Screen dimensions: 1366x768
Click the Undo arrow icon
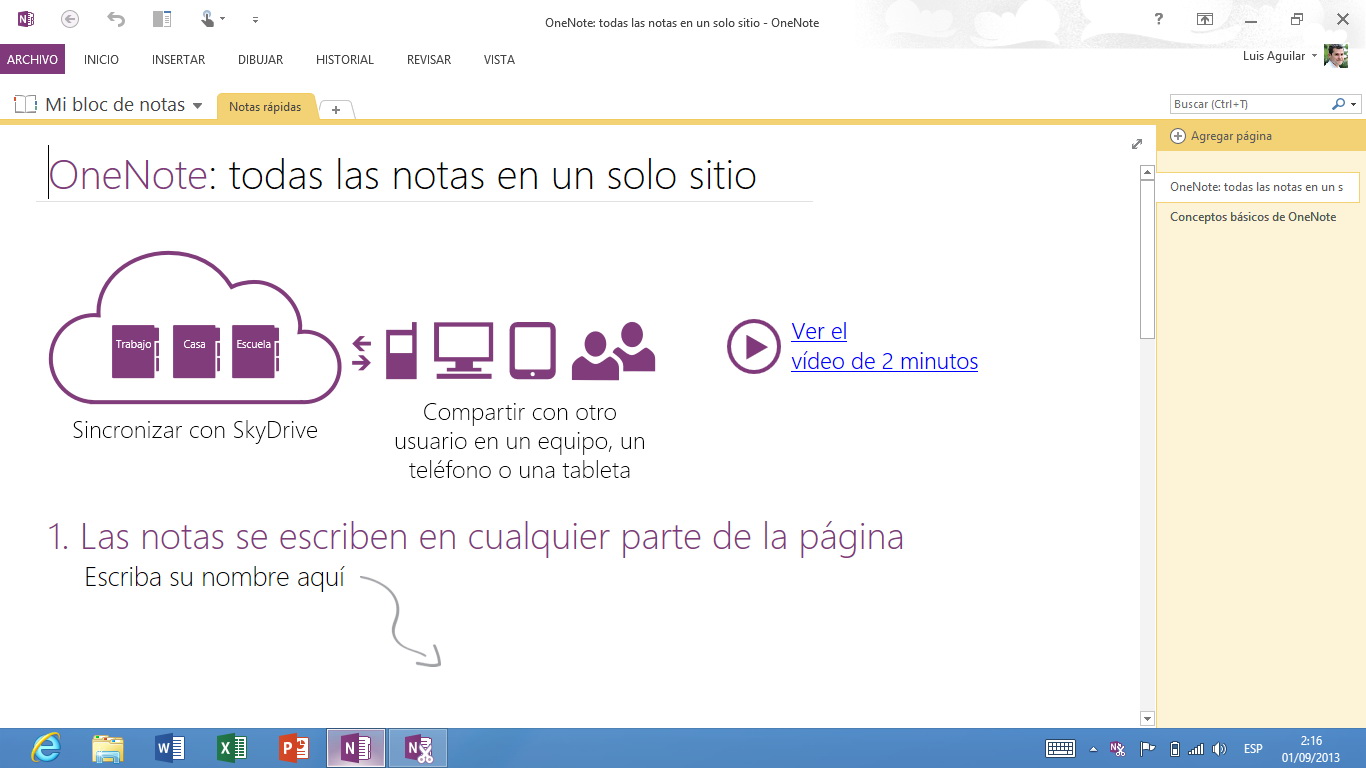[116, 19]
